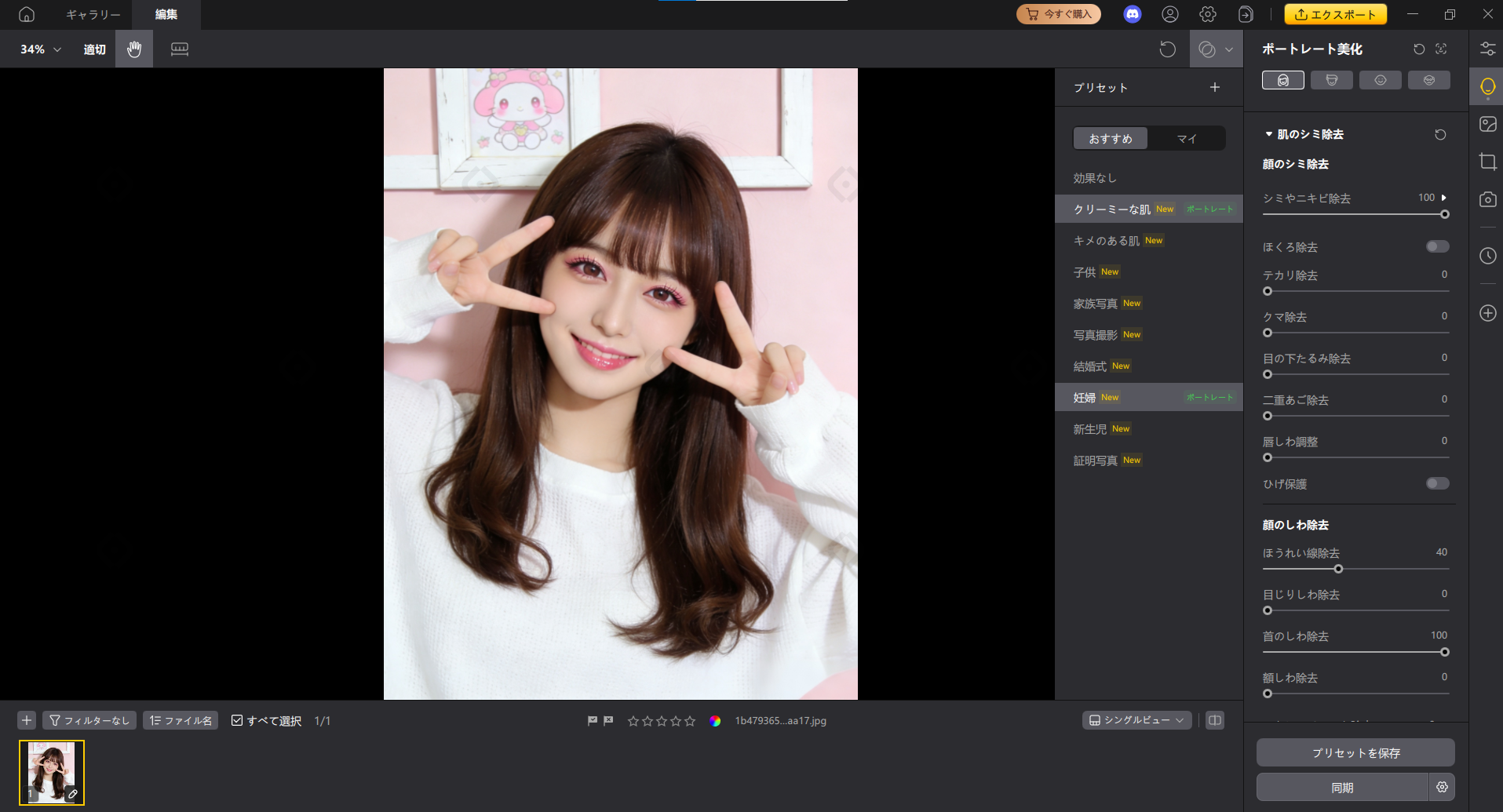This screenshot has width=1503, height=812.
Task: Open the adjustments panel in right sidebar
Action: point(1487,49)
